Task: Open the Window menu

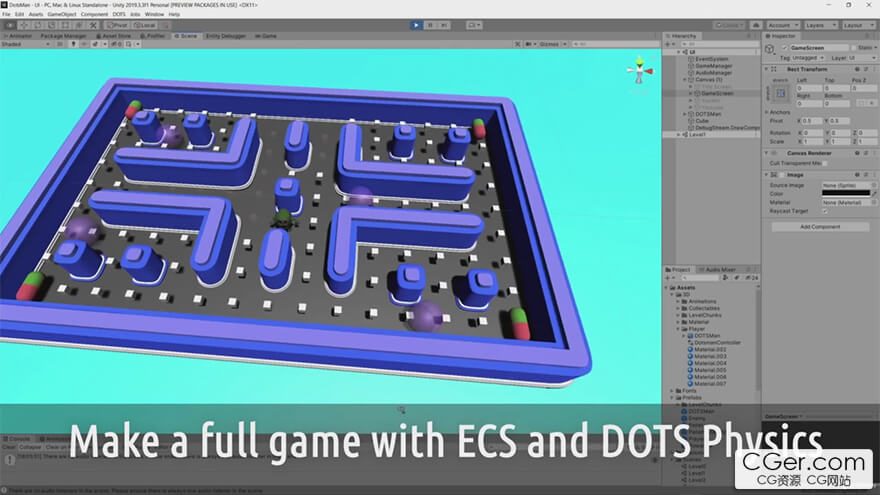Action: (154, 14)
